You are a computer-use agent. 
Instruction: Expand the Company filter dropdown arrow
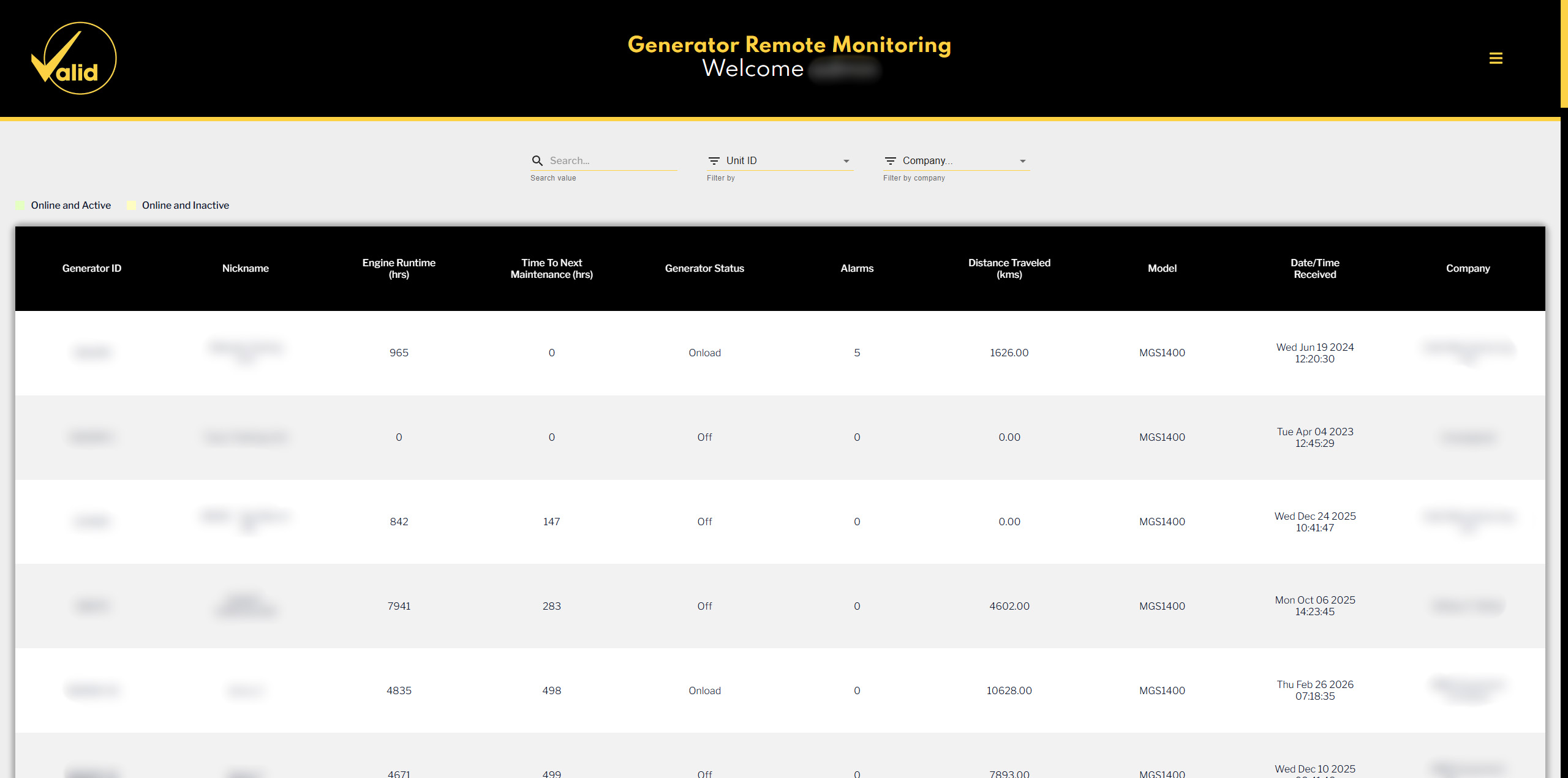(1022, 161)
